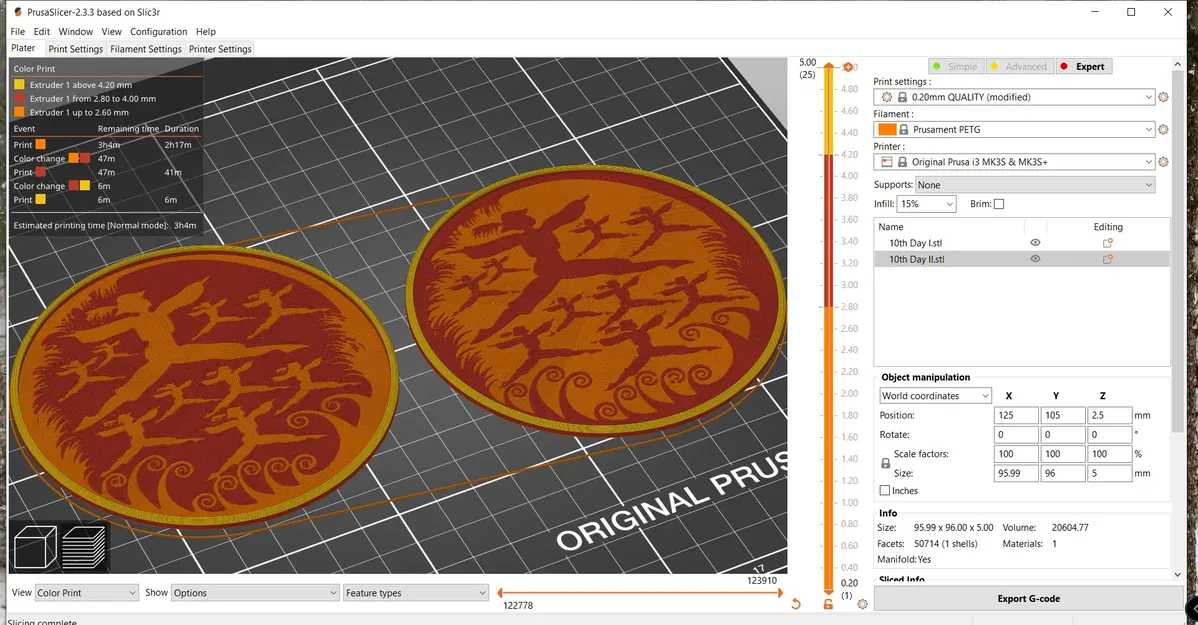Open Window menu
The width and height of the screenshot is (1198, 625).
(x=76, y=31)
